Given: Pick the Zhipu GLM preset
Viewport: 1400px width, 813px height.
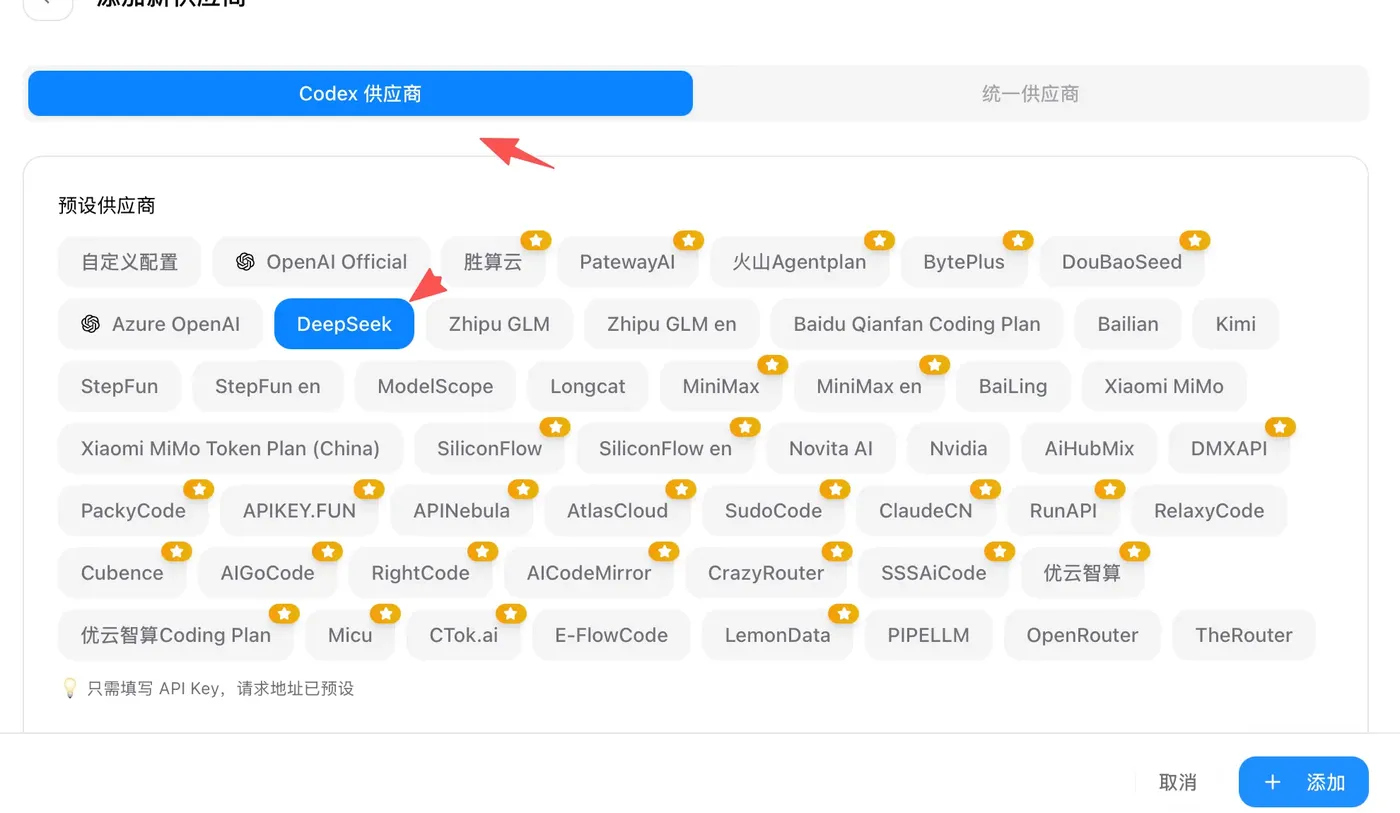Looking at the screenshot, I should click(x=500, y=324).
